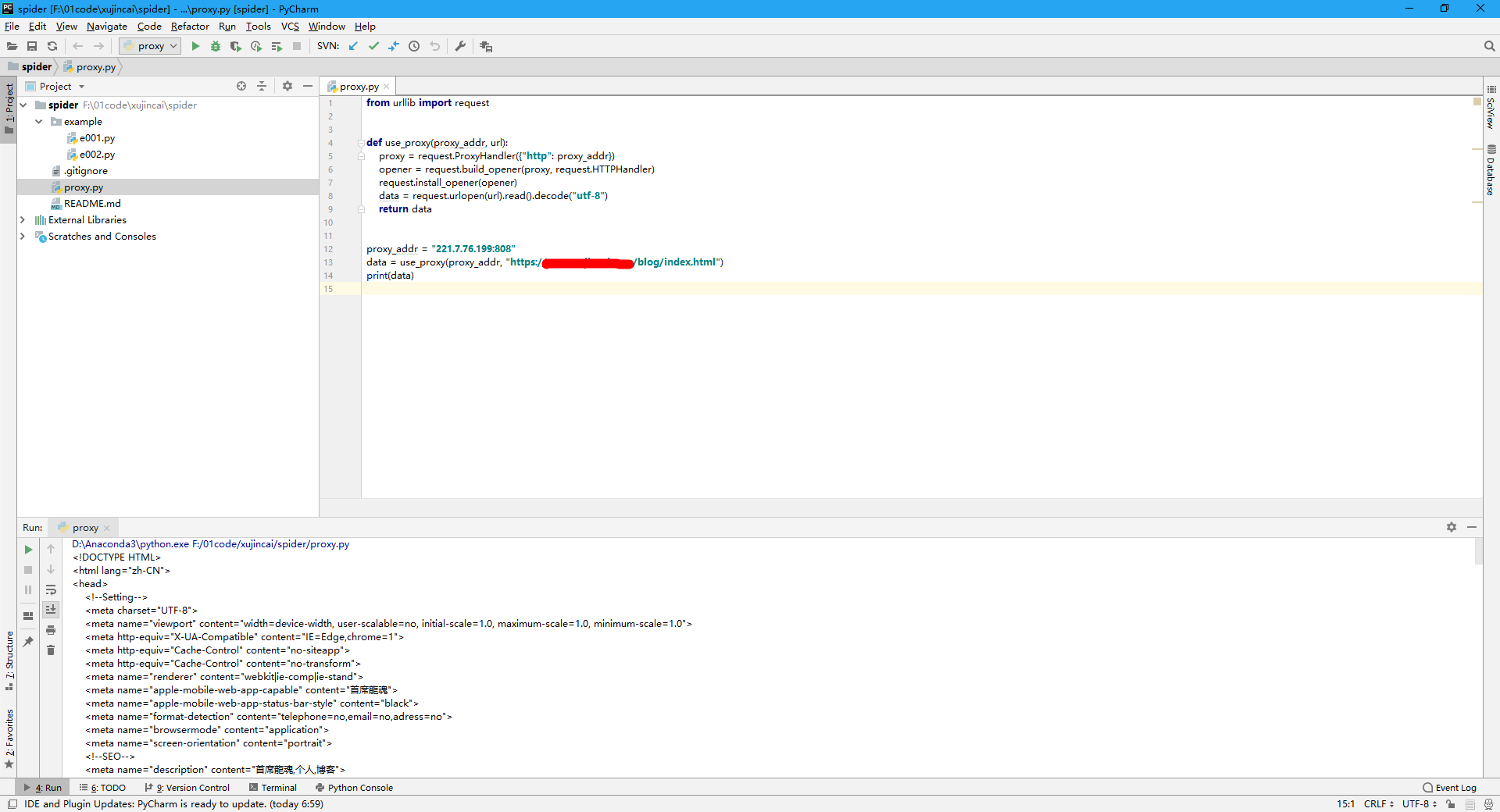Toggle the SciView side panel
Viewport: 1500px width, 812px height.
pos(1491,106)
